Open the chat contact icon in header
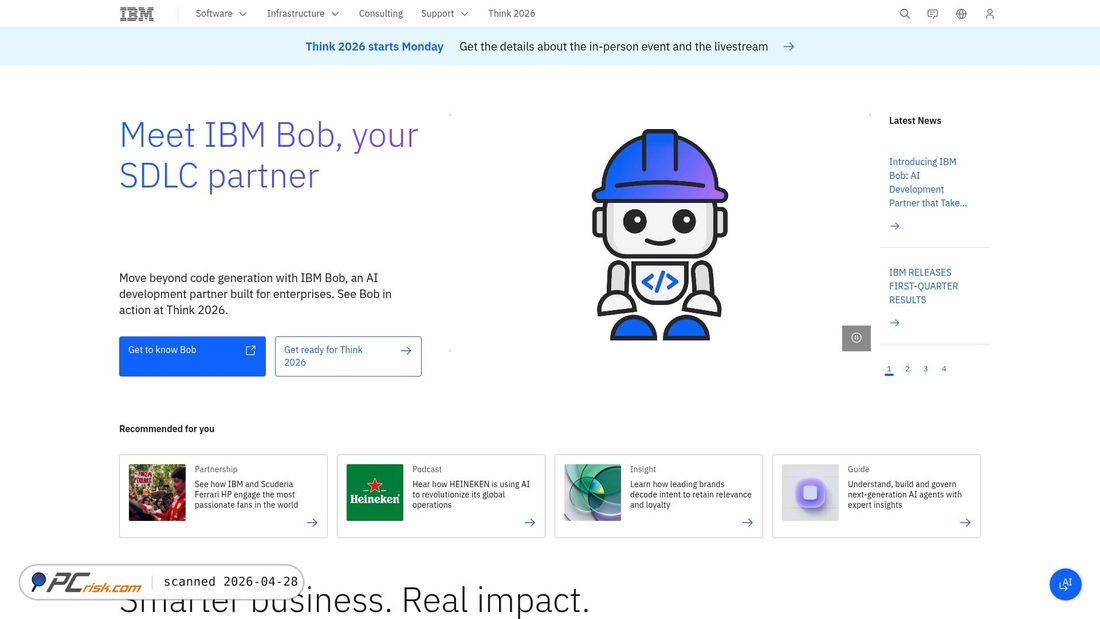Screen dimensions: 1100x619 [x=932, y=14]
